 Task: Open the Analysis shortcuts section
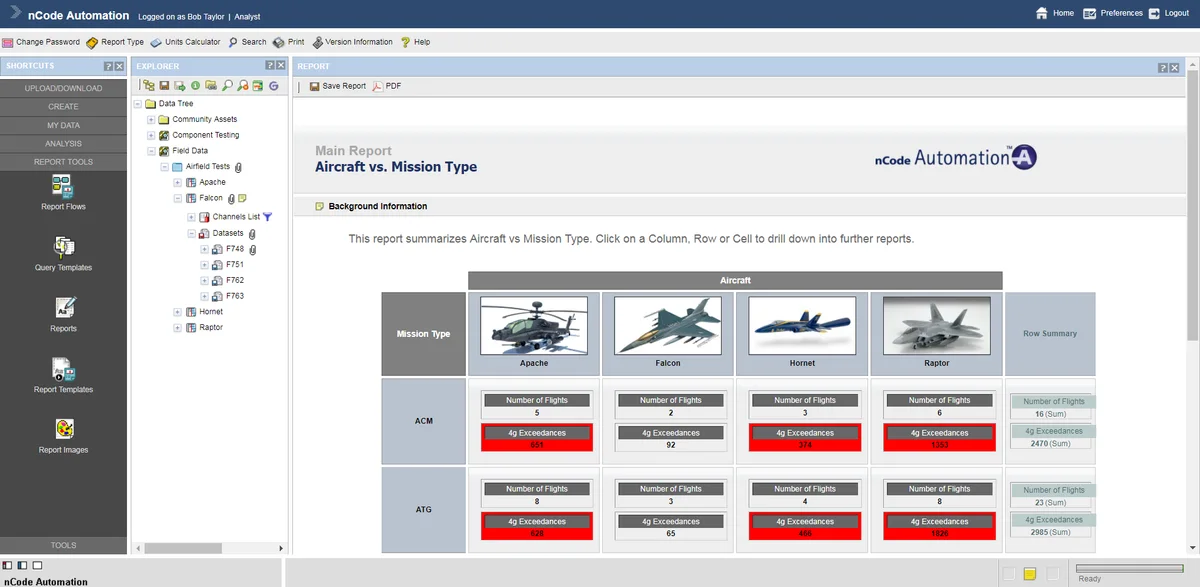click(x=63, y=143)
